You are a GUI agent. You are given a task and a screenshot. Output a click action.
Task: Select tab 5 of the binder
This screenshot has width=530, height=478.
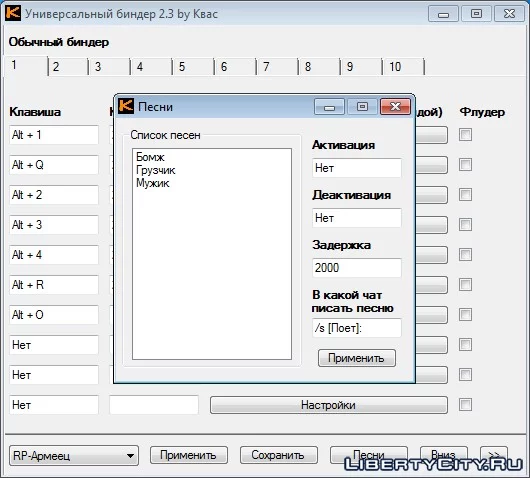click(x=193, y=67)
